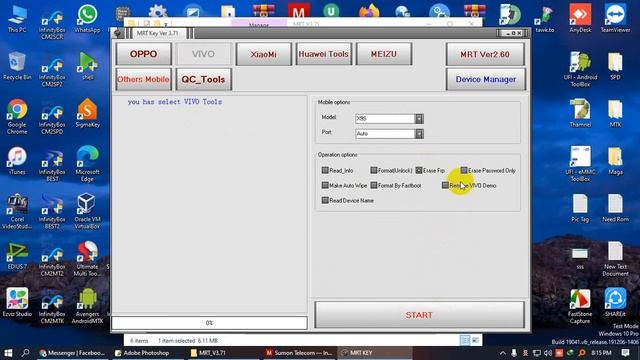
Task: Open tawk.to desktop shortcut
Action: click(545, 19)
